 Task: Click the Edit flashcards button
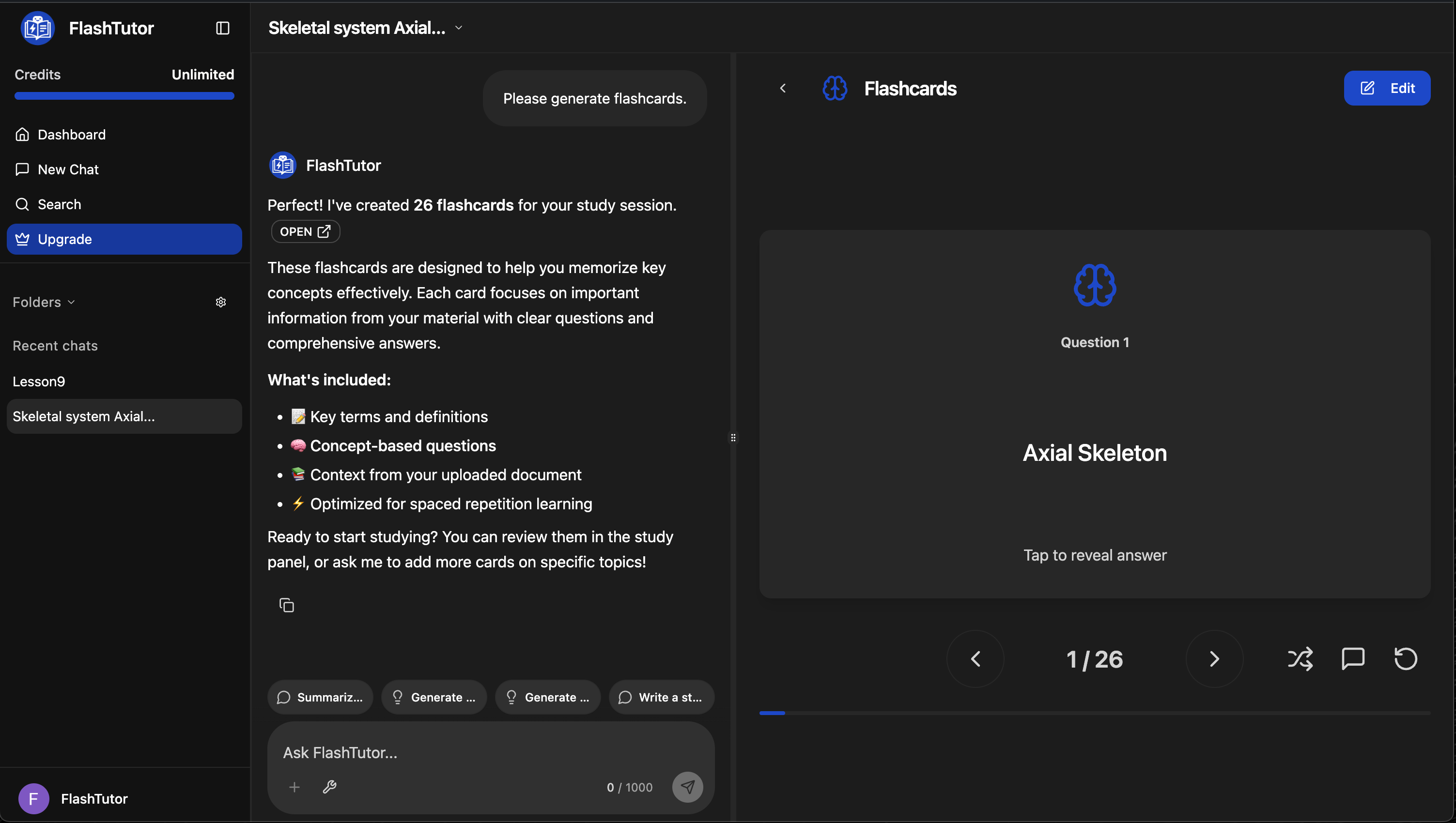point(1386,88)
